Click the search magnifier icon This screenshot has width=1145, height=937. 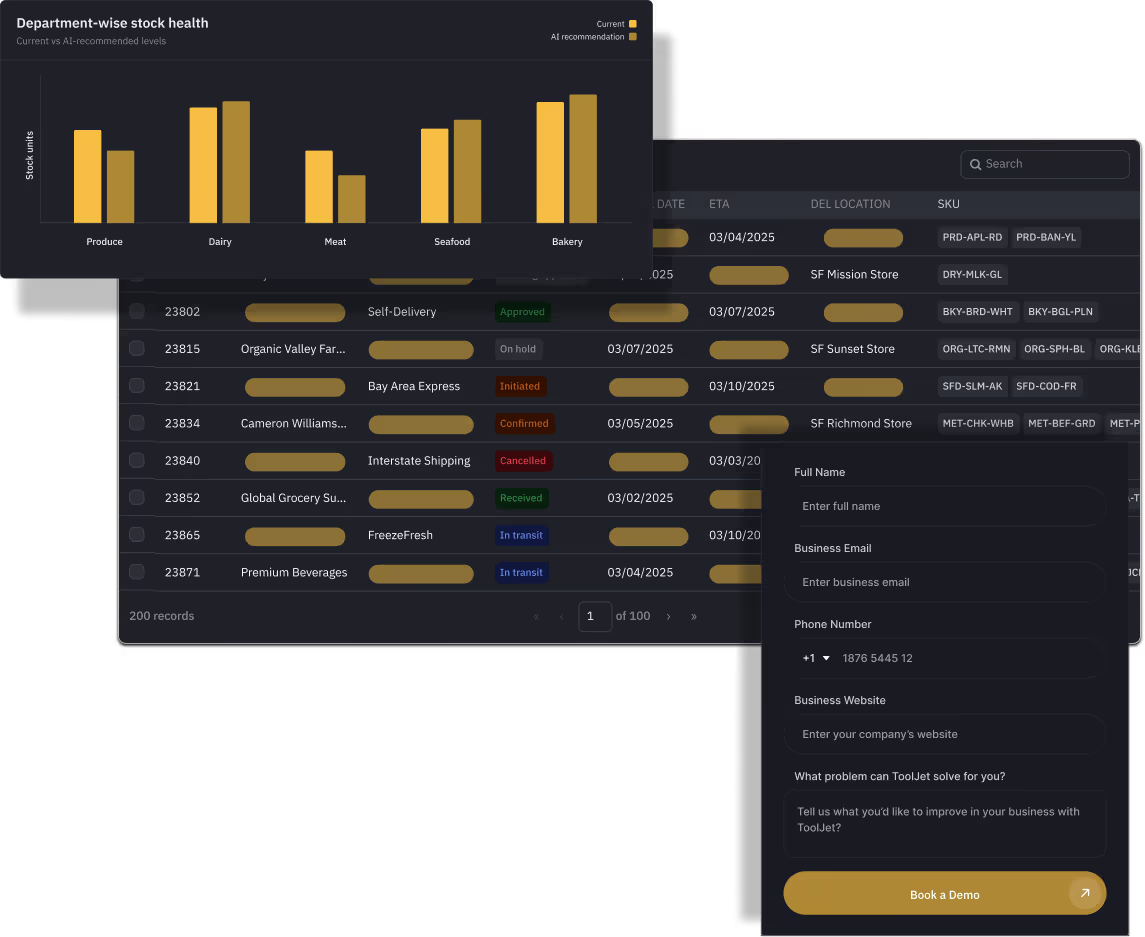(975, 164)
